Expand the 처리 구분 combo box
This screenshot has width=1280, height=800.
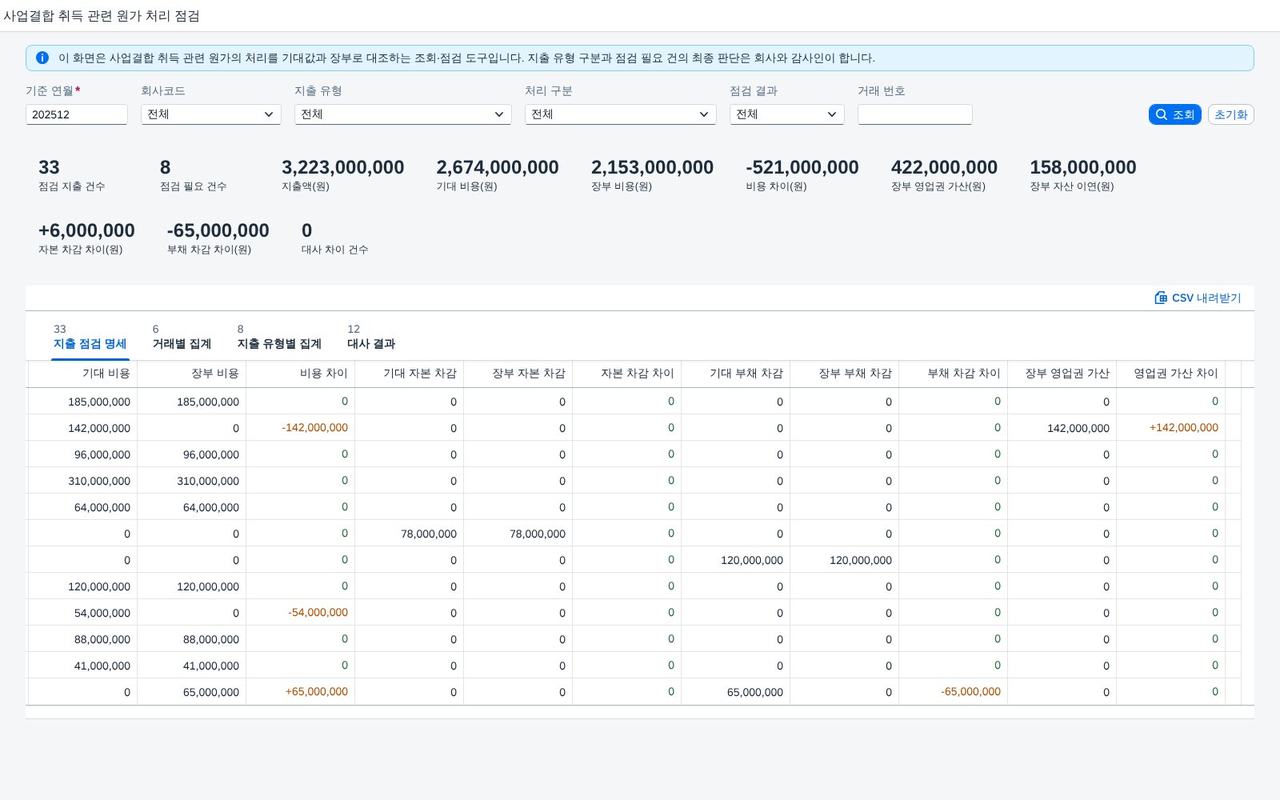620,114
